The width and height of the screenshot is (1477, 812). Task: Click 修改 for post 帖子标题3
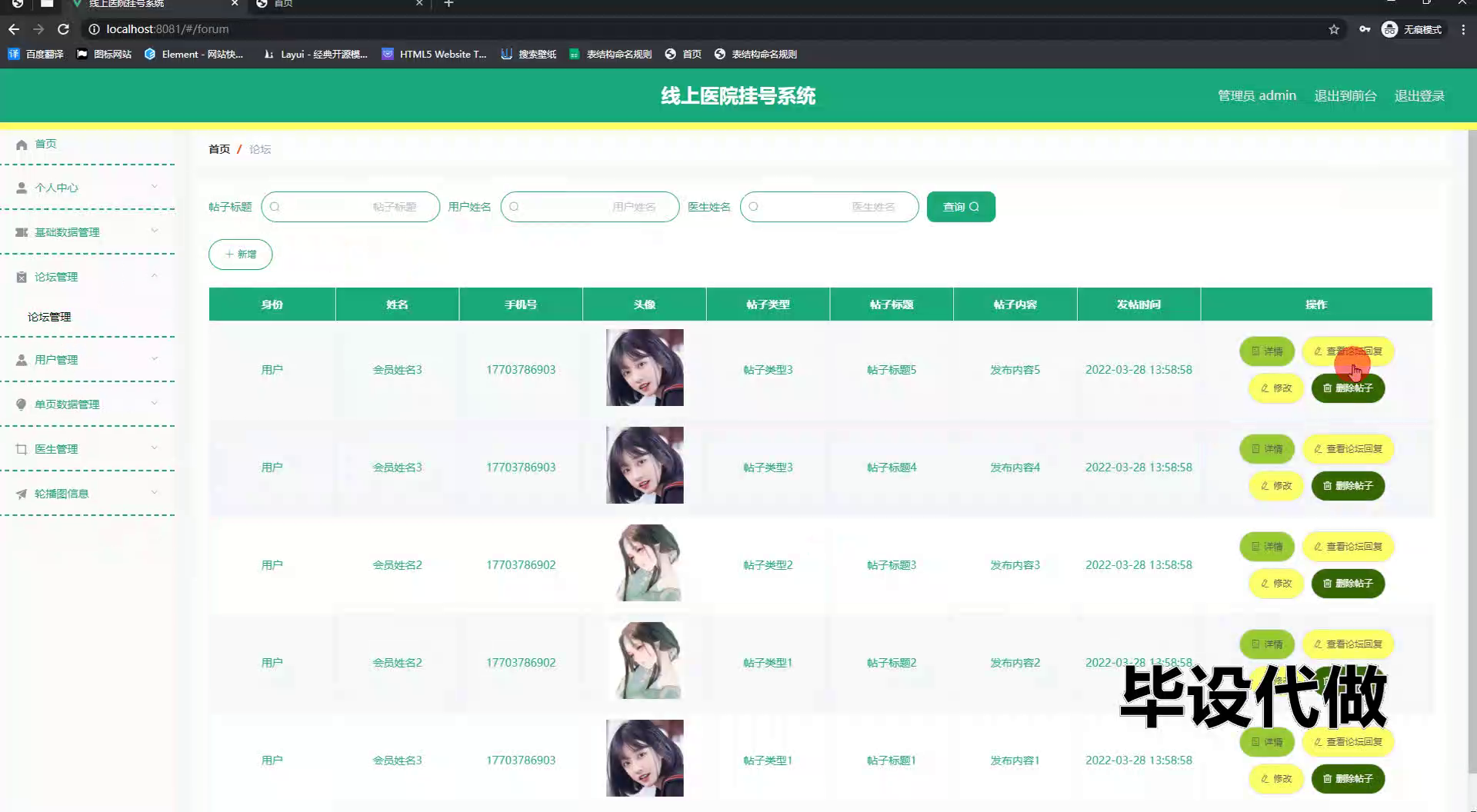coord(1276,584)
